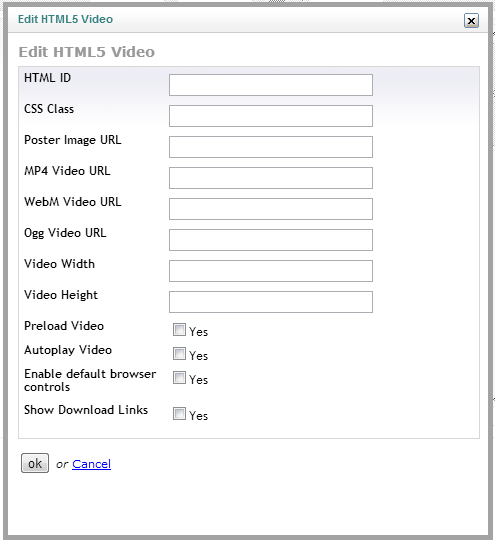Focus the Video Height input box

(x=271, y=301)
